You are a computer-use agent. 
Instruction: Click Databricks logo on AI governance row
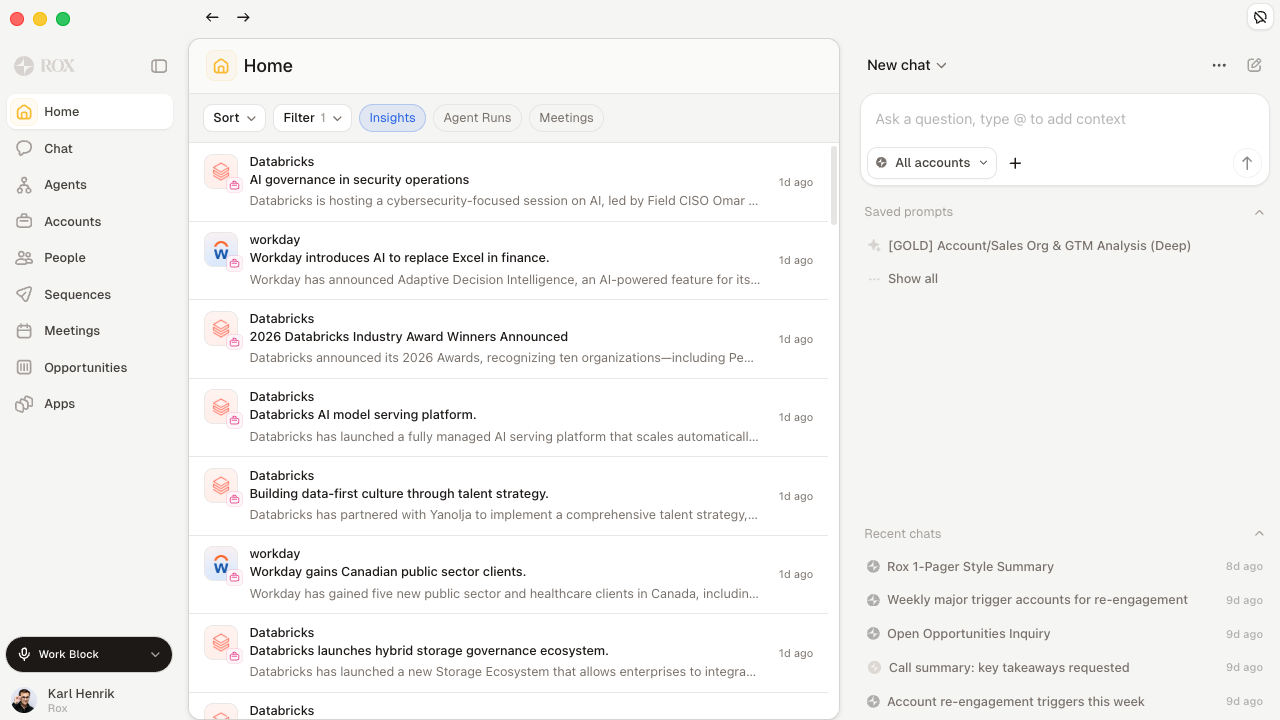[x=221, y=171]
